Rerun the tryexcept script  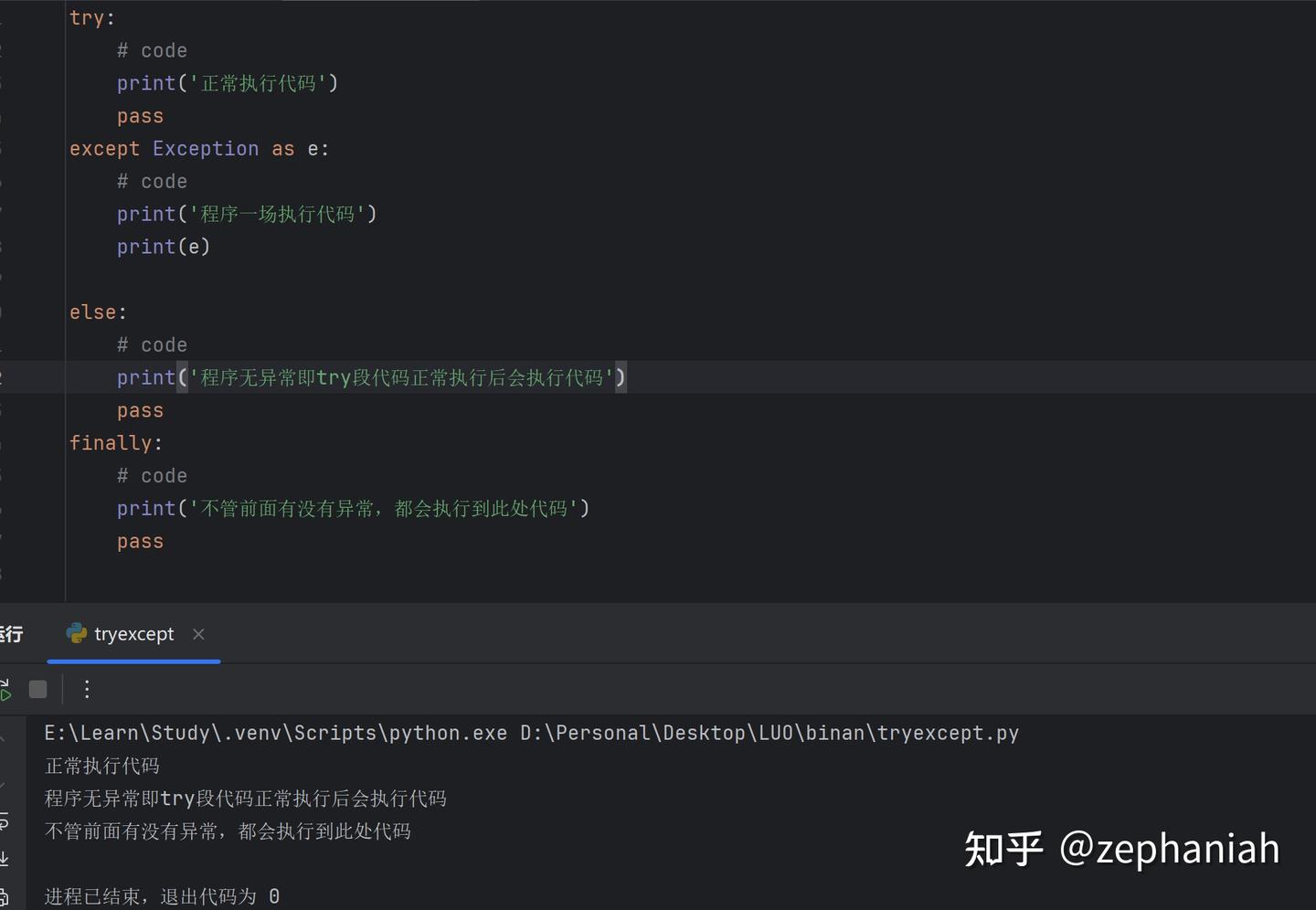5,690
